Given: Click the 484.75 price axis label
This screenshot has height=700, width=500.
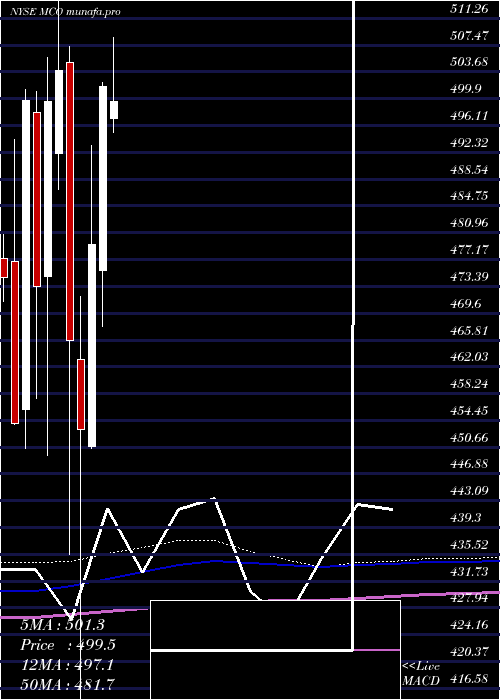Looking at the screenshot, I should (x=469, y=196).
